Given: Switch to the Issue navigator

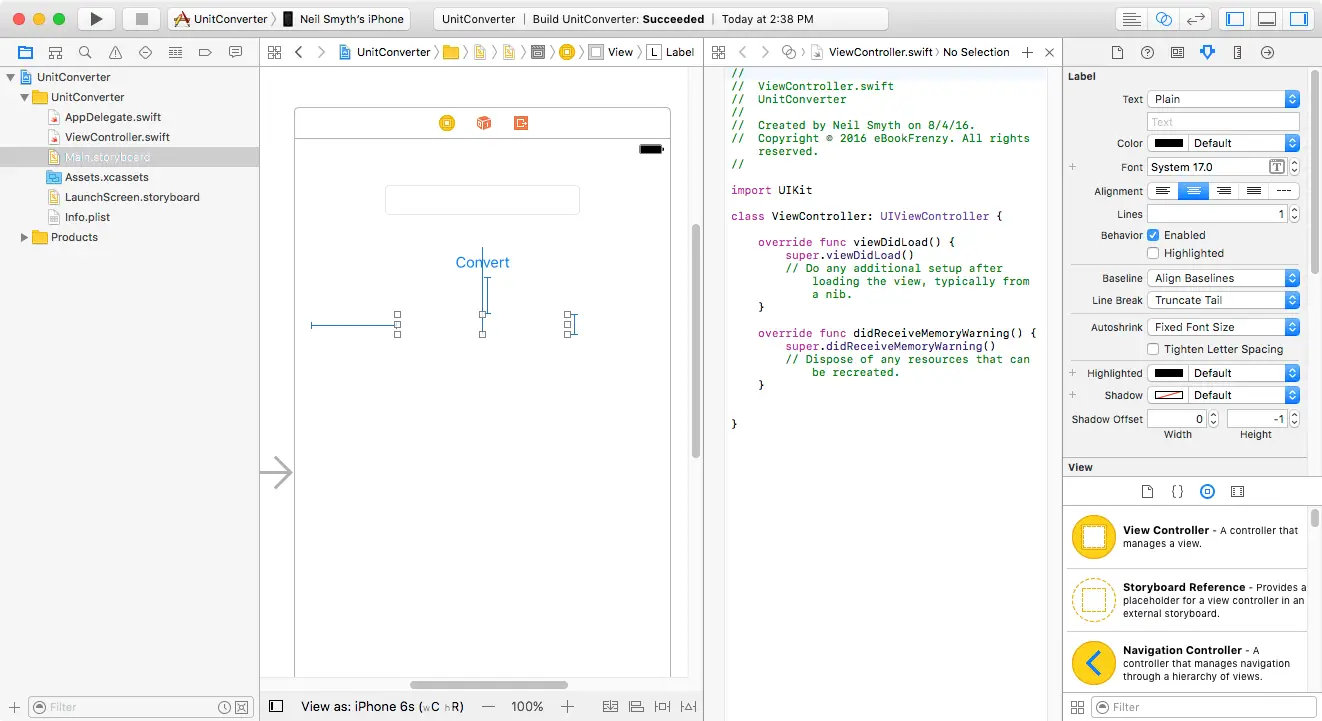Looking at the screenshot, I should pos(115,52).
